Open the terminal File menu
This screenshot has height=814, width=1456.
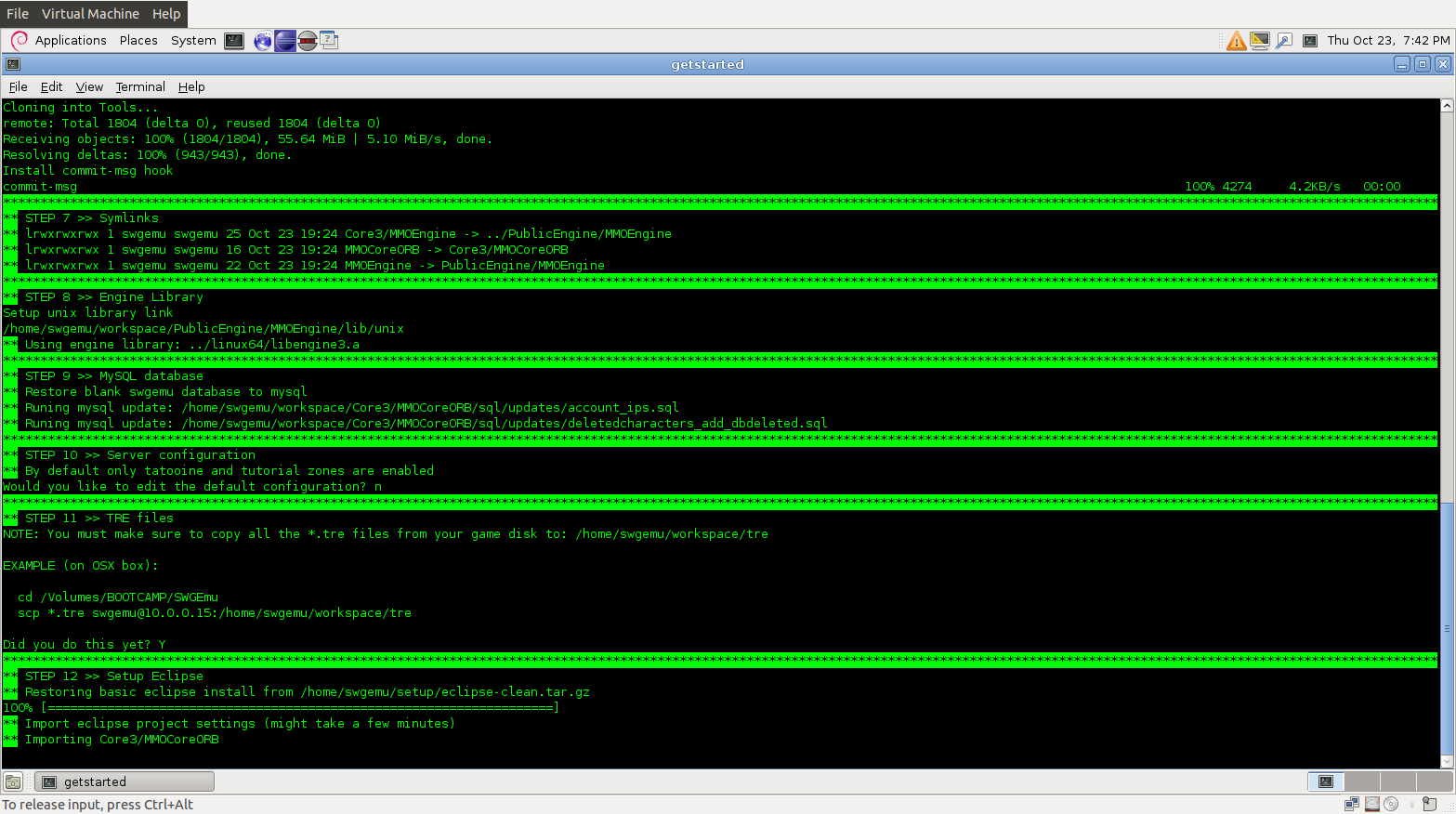(18, 87)
